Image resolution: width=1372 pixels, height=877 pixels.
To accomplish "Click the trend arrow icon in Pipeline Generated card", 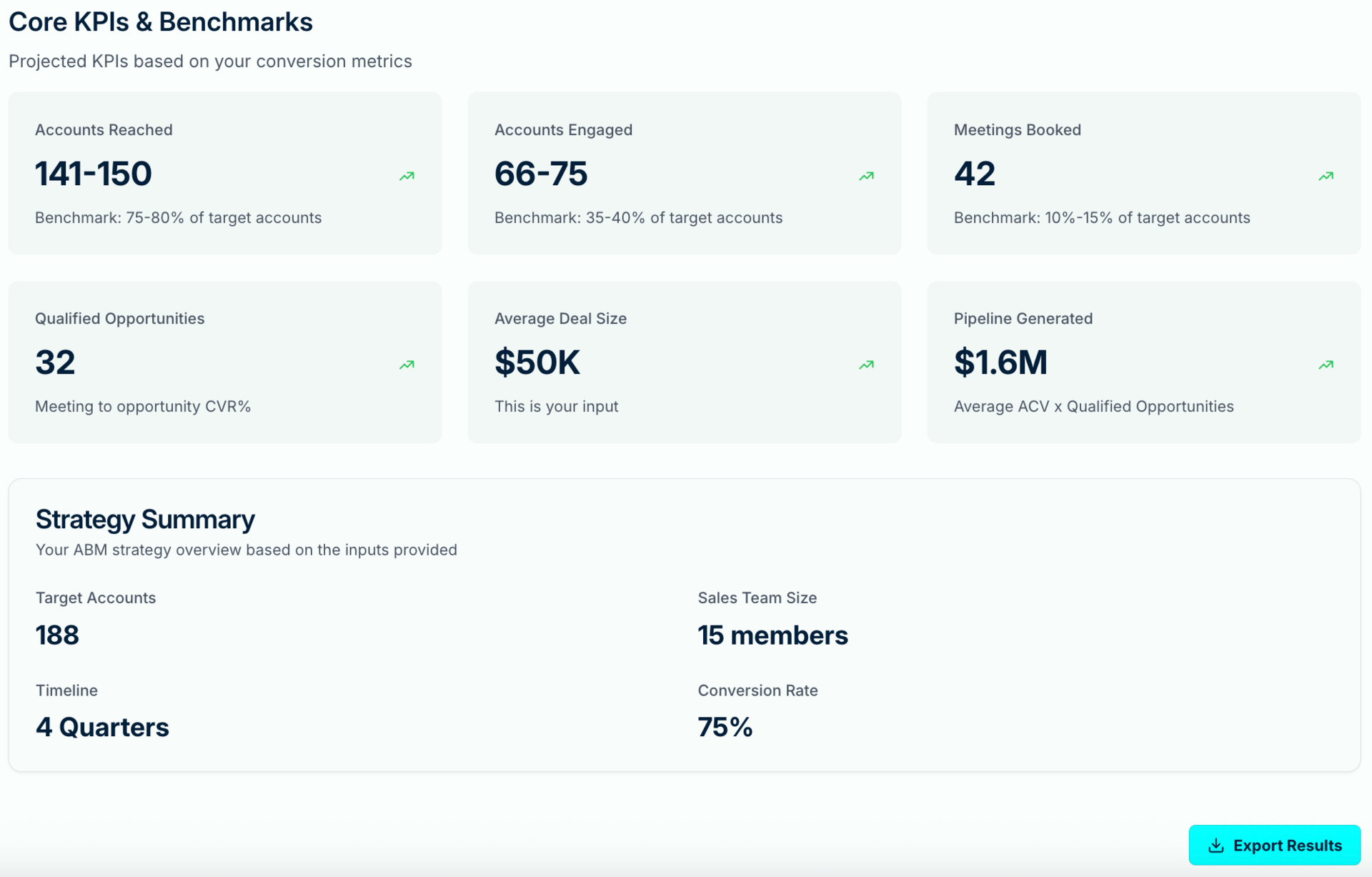I will 1326,365.
